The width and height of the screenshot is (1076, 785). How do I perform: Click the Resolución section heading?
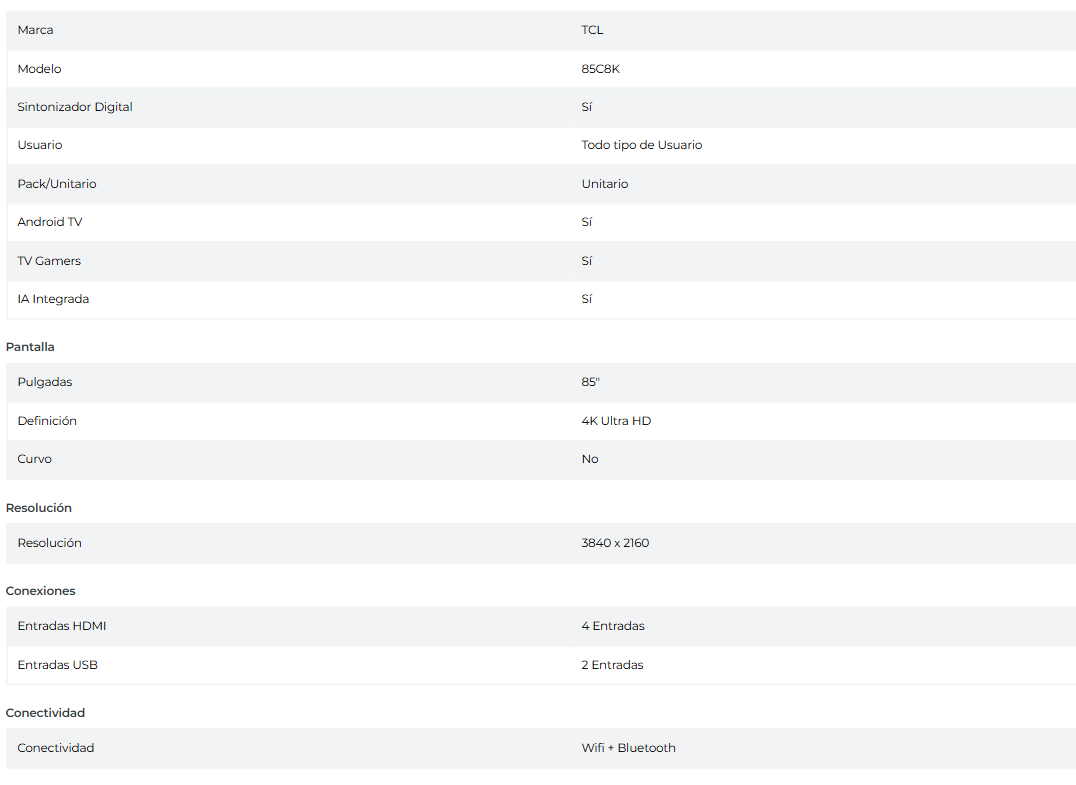pyautogui.click(x=39, y=508)
